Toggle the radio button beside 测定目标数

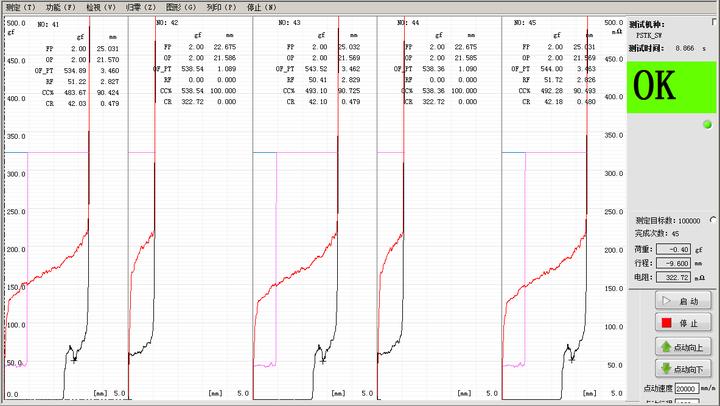711,219
